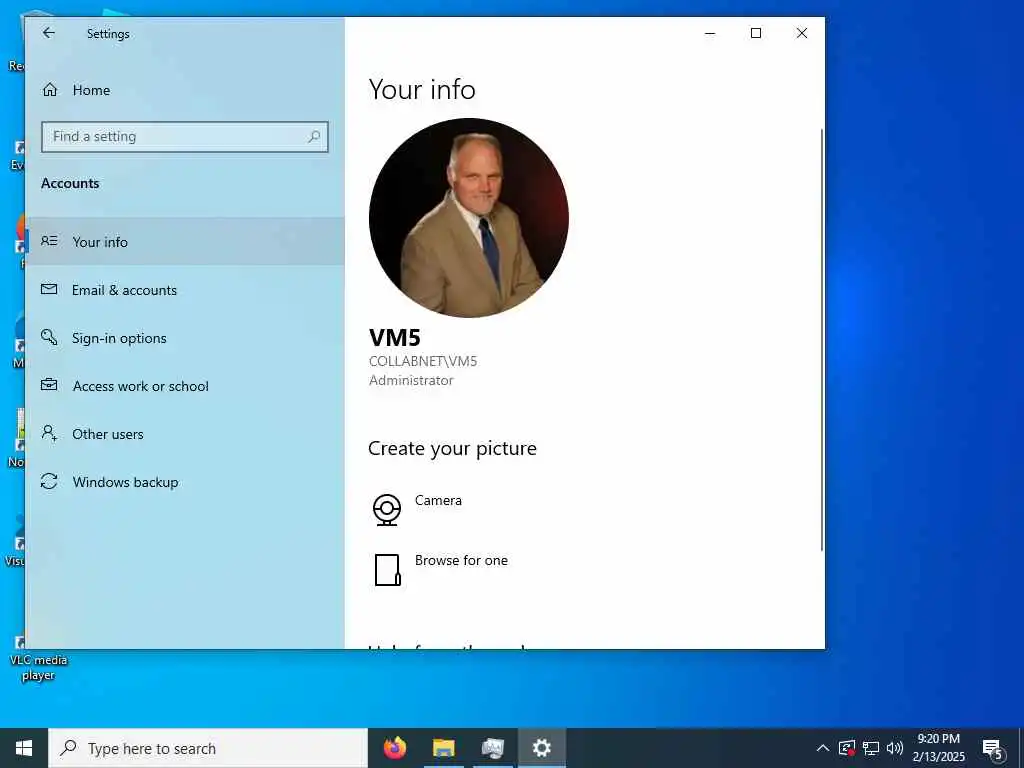Image resolution: width=1024 pixels, height=768 pixels.
Task: Click the Home house icon
Action: [50, 89]
